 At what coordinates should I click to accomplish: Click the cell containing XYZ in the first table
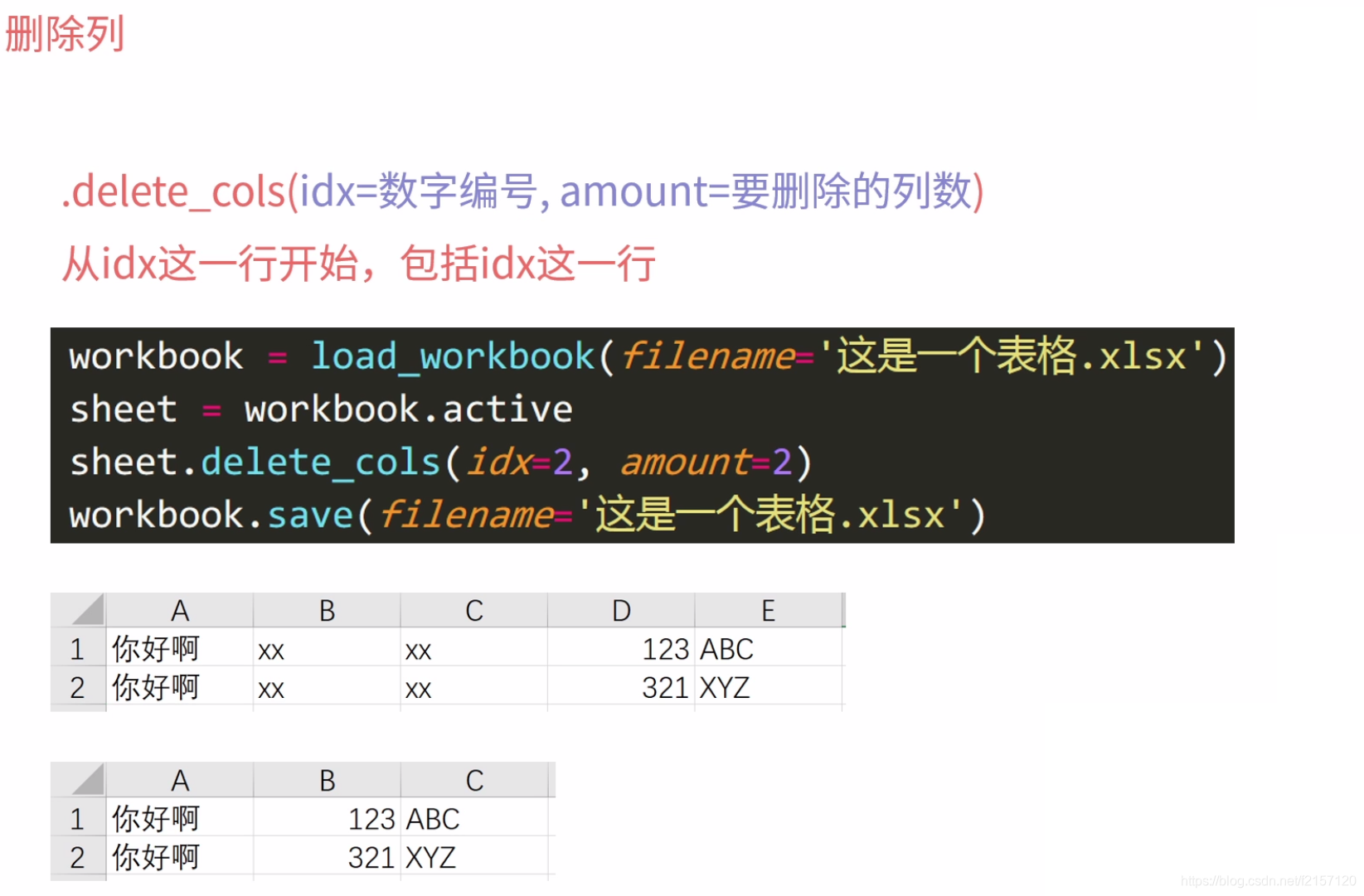726,687
